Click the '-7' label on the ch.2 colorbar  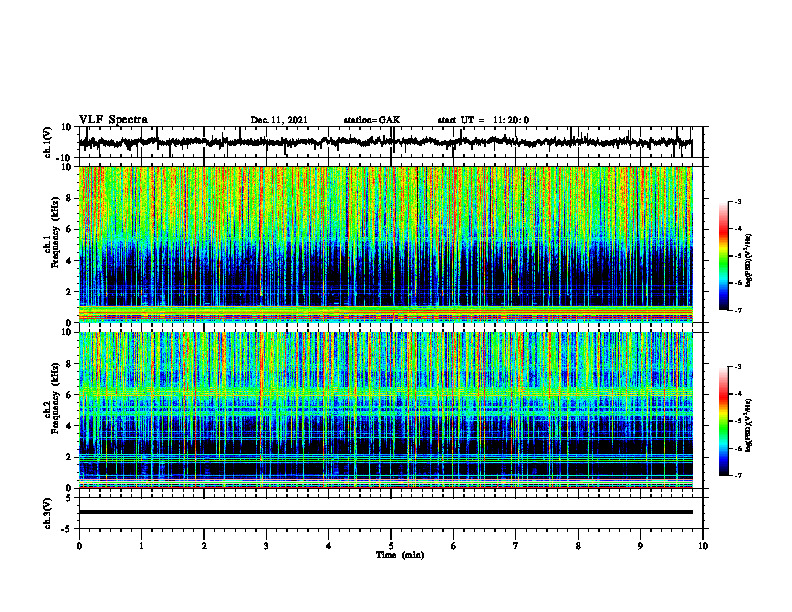pos(738,476)
